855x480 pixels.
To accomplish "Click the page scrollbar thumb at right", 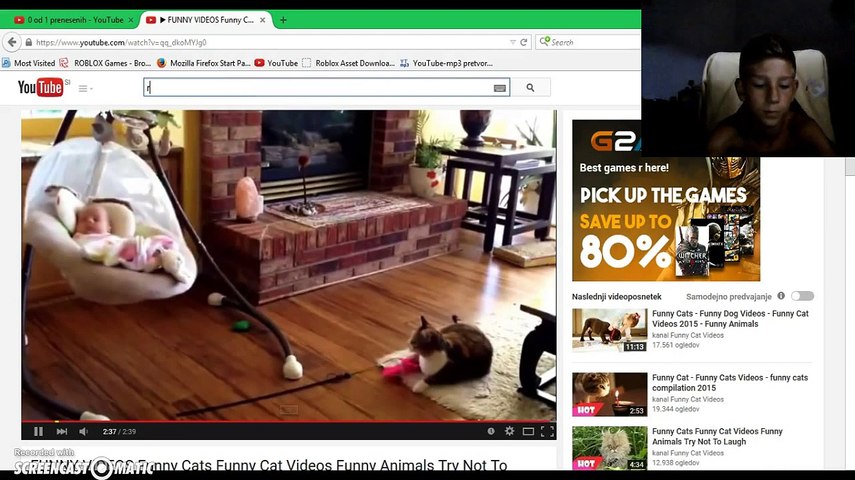I will coord(850,166).
